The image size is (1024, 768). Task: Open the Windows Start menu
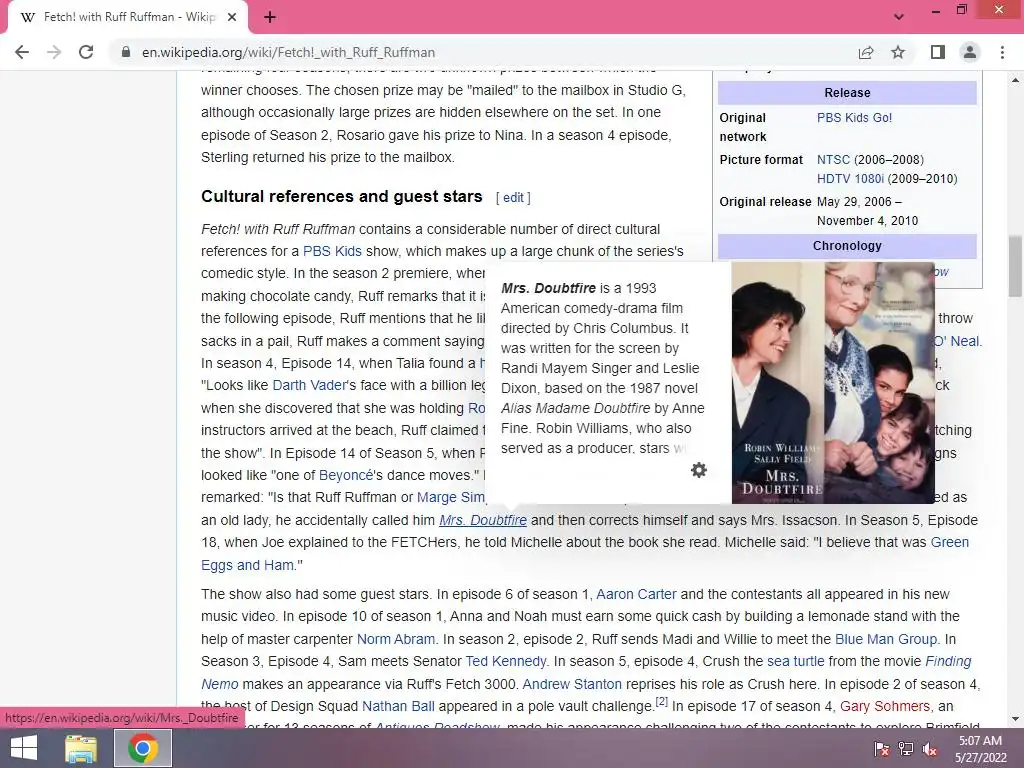pyautogui.click(x=24, y=748)
